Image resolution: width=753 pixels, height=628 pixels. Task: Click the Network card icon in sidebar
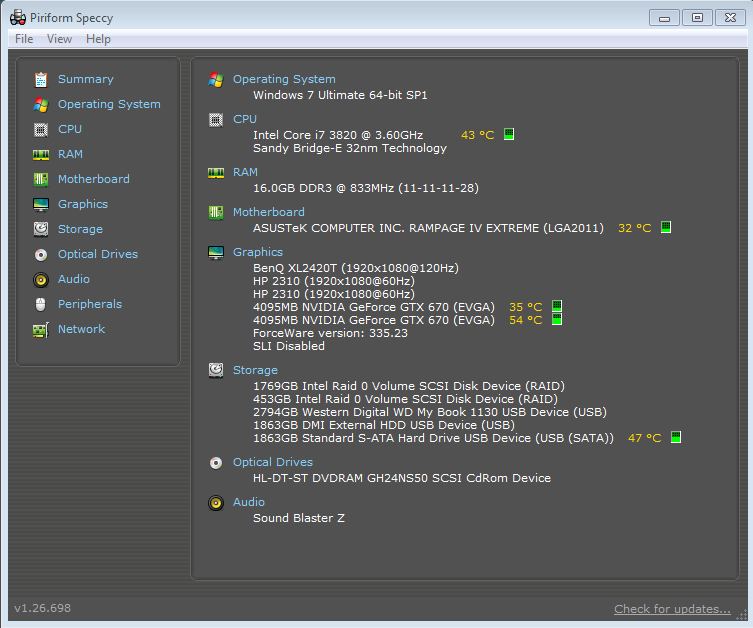click(41, 330)
